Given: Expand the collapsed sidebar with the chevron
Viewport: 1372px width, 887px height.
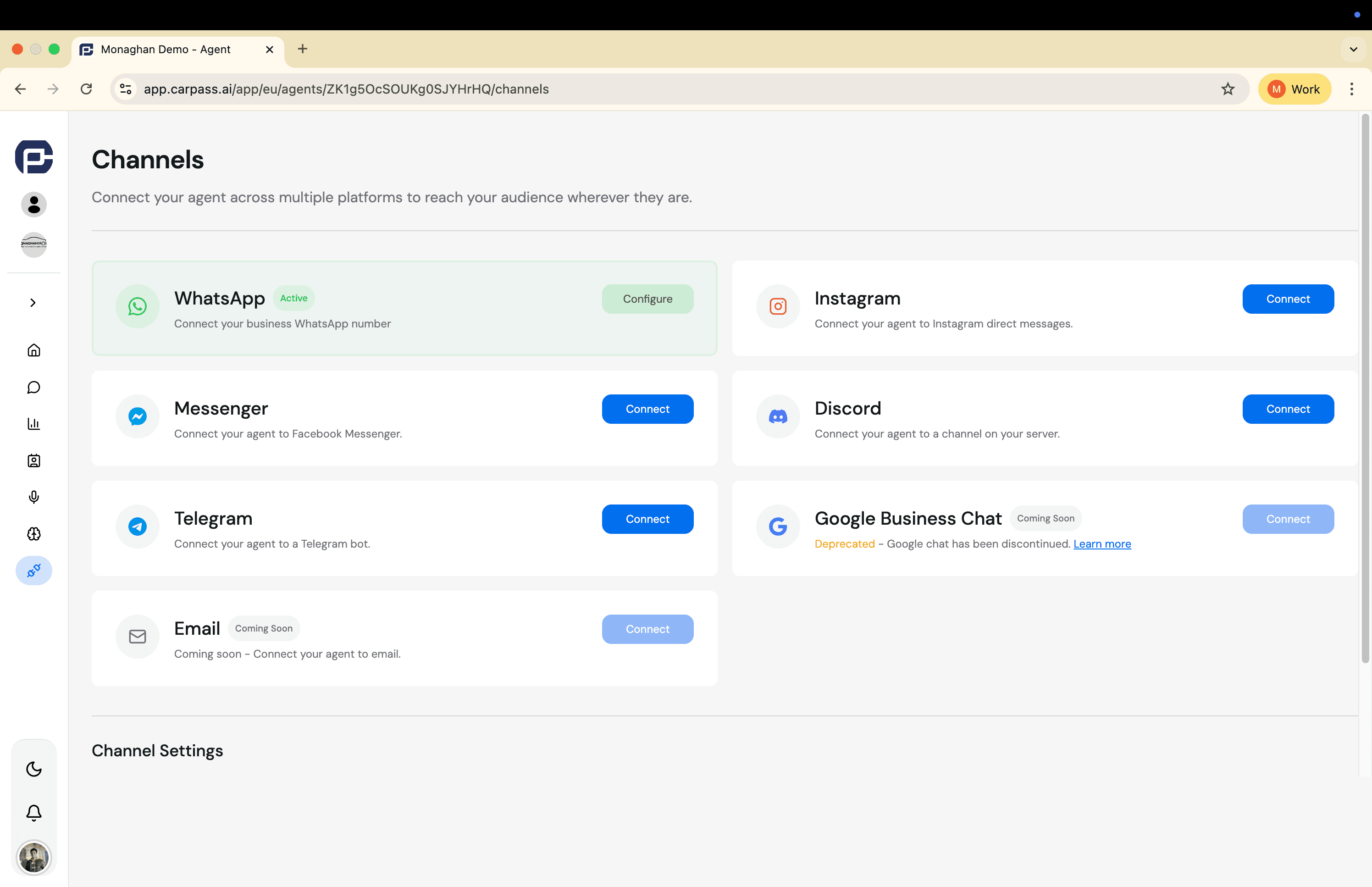Looking at the screenshot, I should point(33,302).
